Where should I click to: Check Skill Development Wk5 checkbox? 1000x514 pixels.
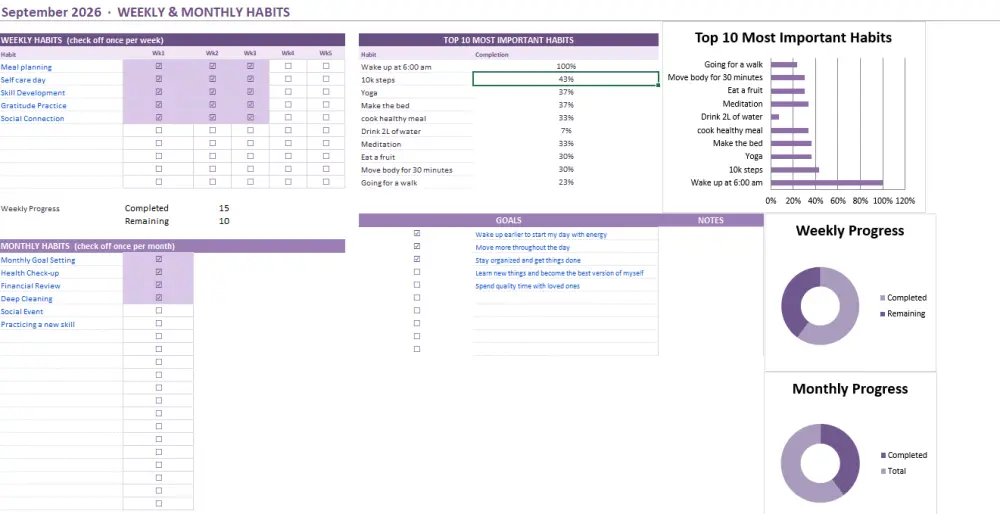pos(326,92)
